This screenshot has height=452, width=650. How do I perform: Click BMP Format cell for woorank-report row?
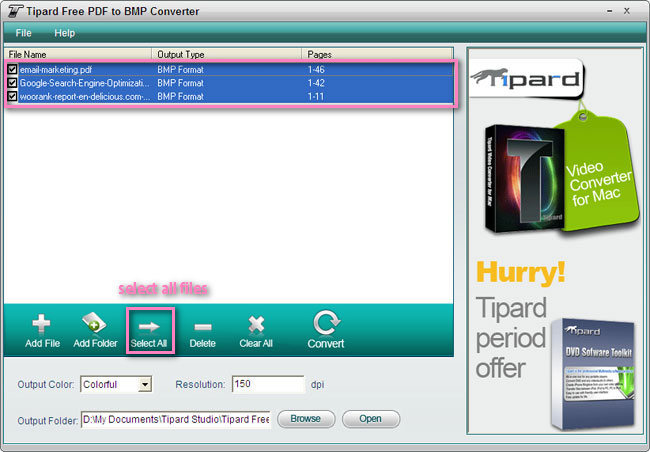pos(180,97)
